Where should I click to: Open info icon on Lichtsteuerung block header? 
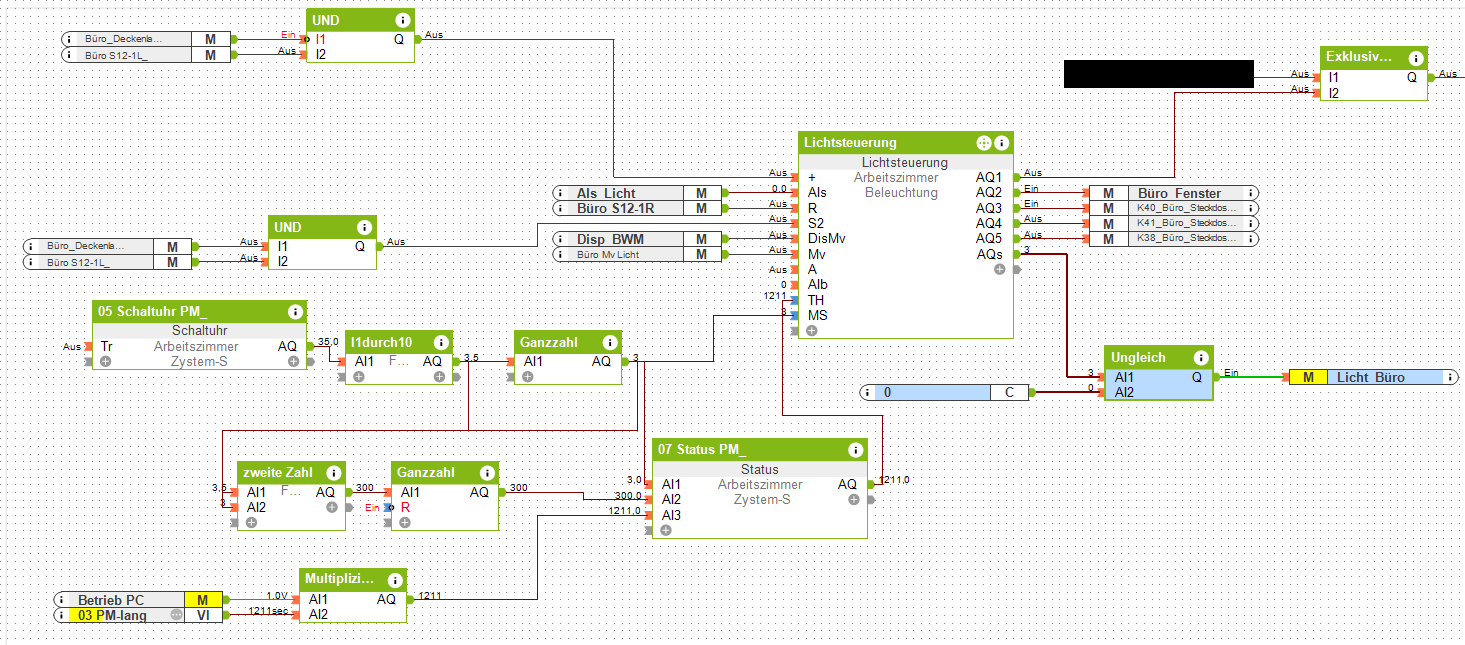coord(1001,143)
